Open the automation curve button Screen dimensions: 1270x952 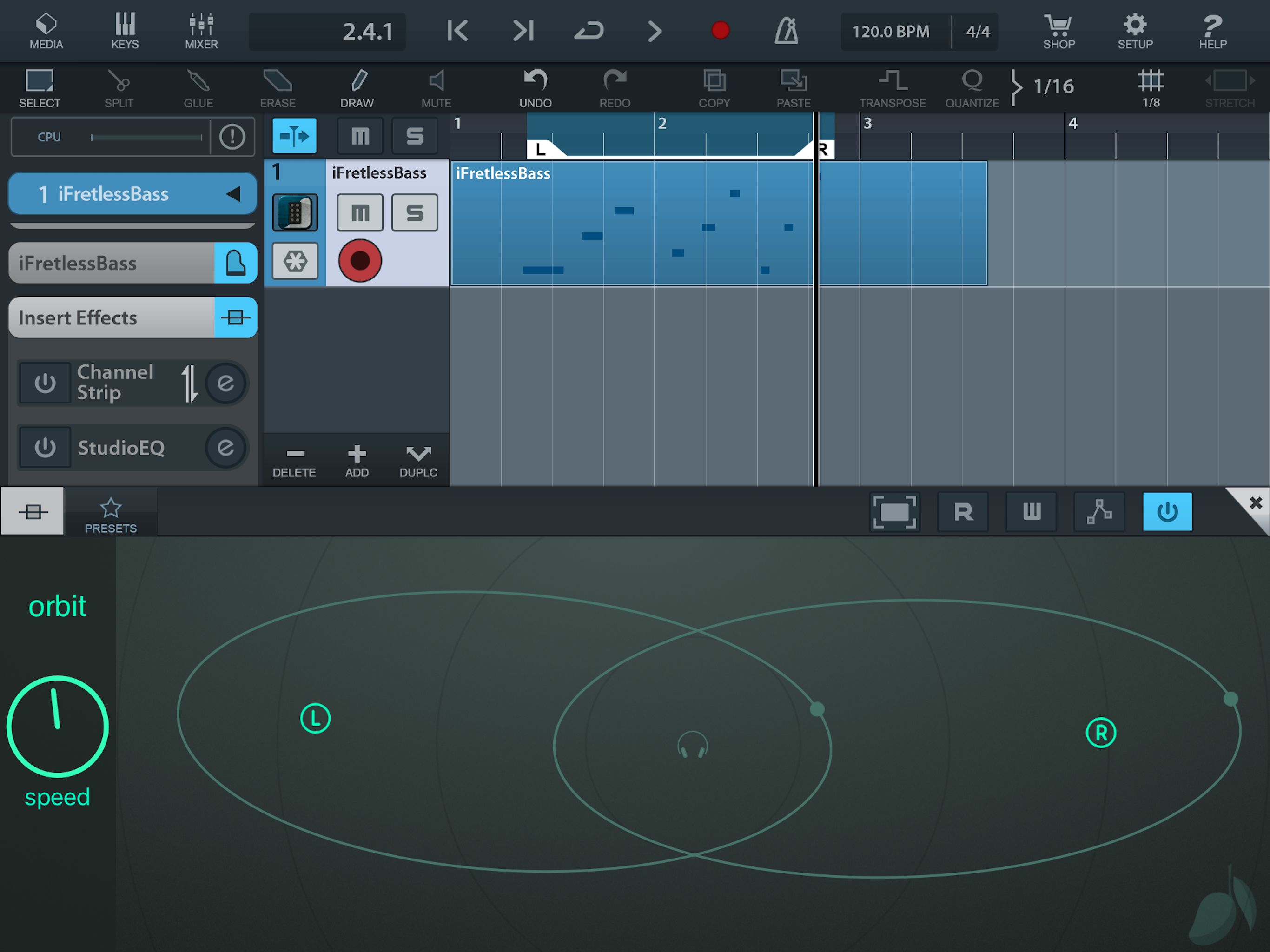(1099, 512)
